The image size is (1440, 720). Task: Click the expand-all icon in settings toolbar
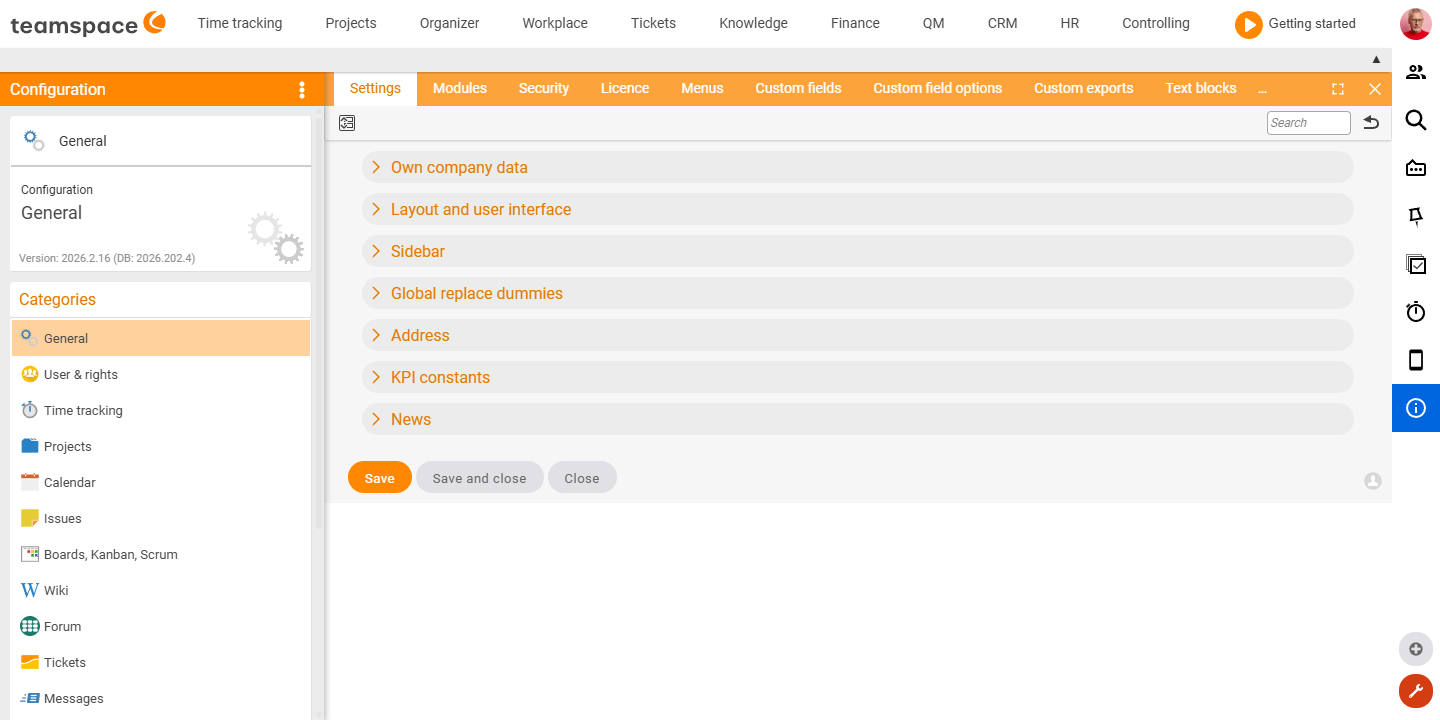click(347, 123)
